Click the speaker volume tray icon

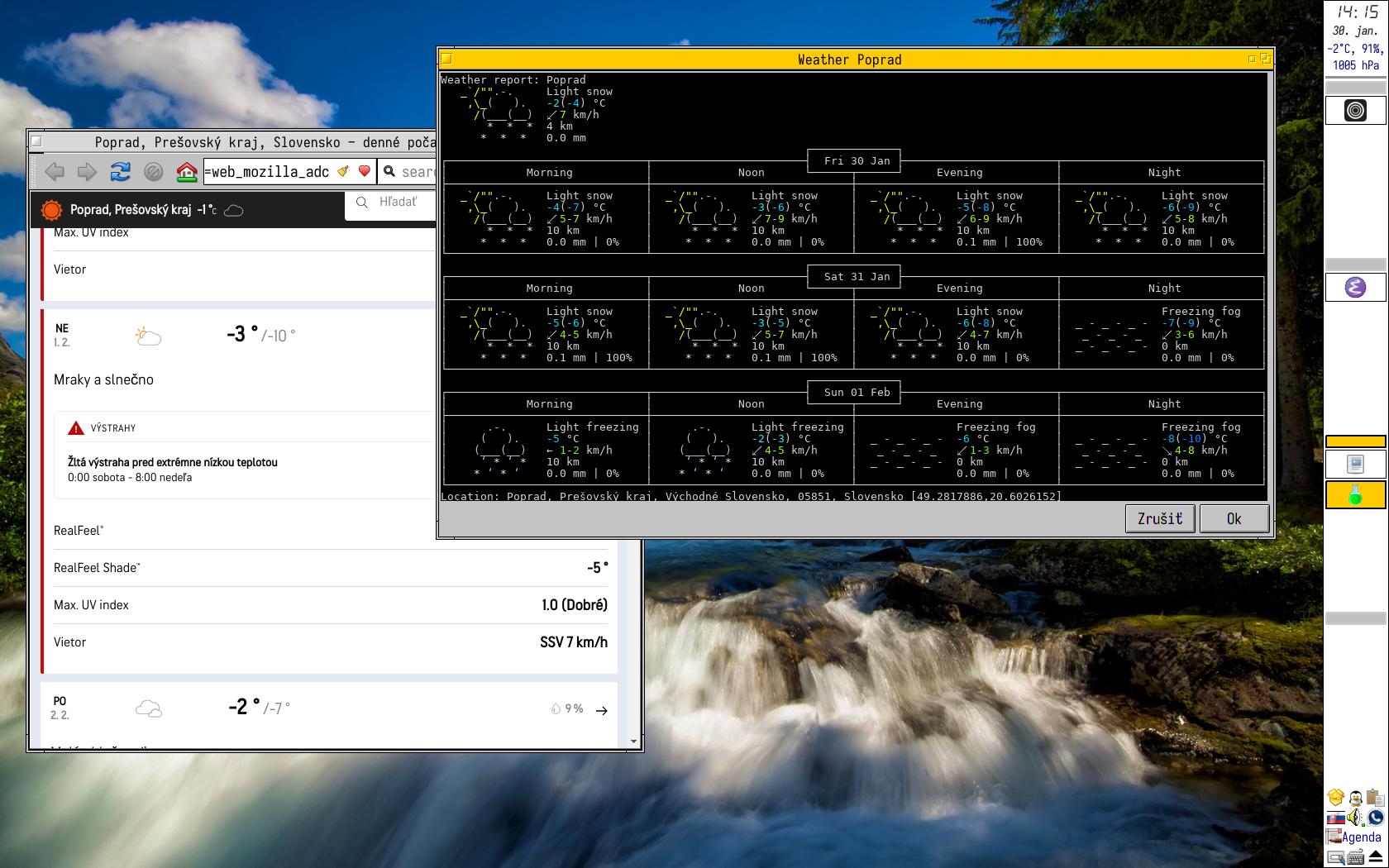click(1354, 818)
